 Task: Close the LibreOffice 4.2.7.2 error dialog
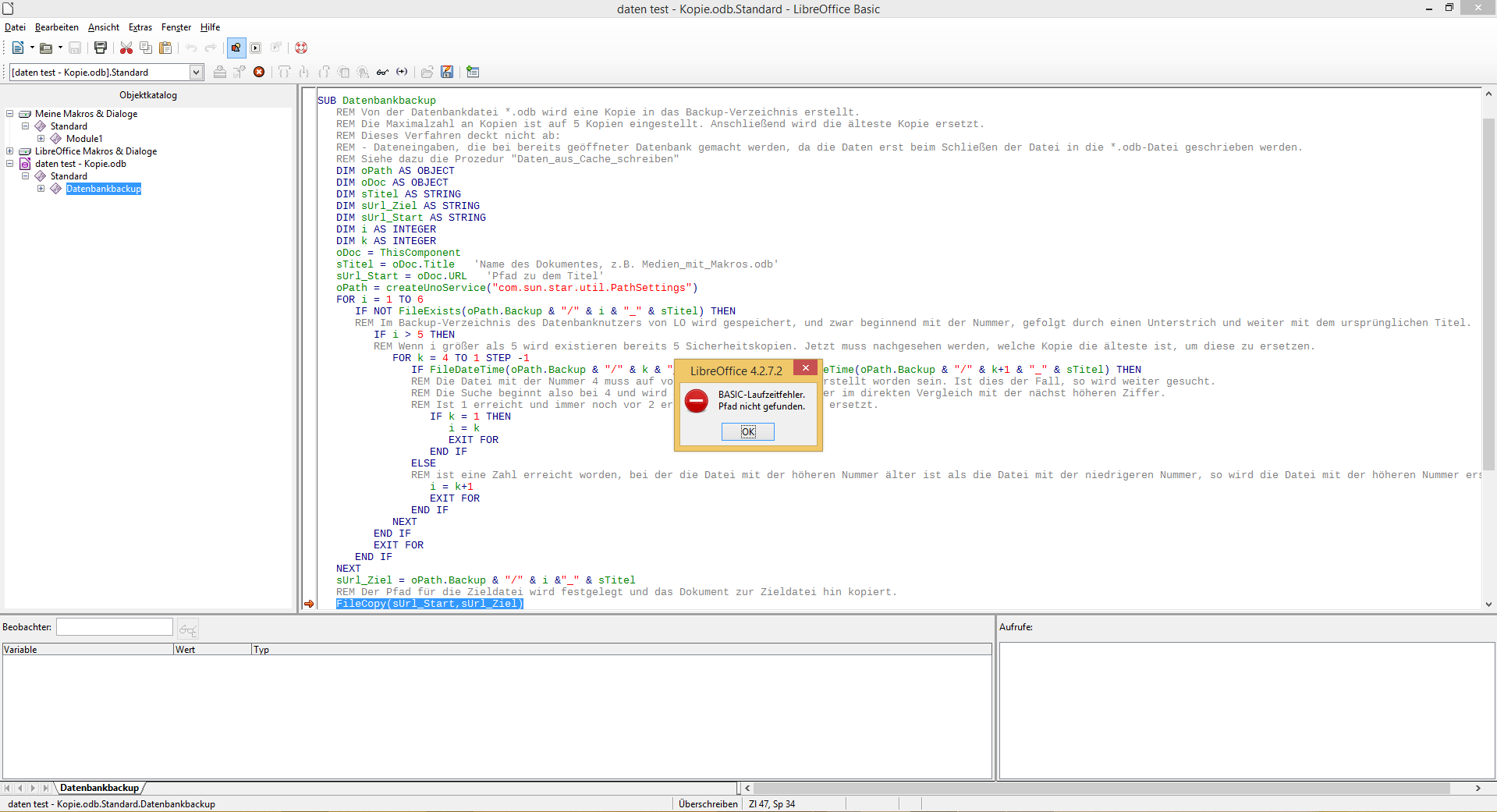[x=806, y=368]
